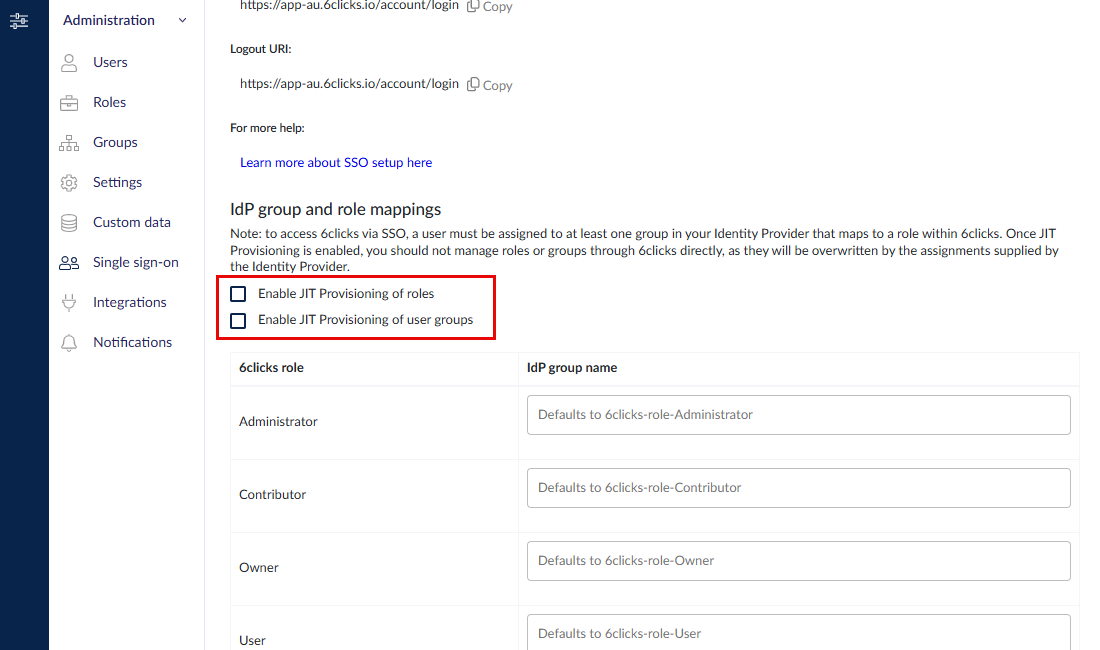Screen dimensions: 1100x650
Task: Click the Roles briefcase icon
Action: (x=69, y=103)
